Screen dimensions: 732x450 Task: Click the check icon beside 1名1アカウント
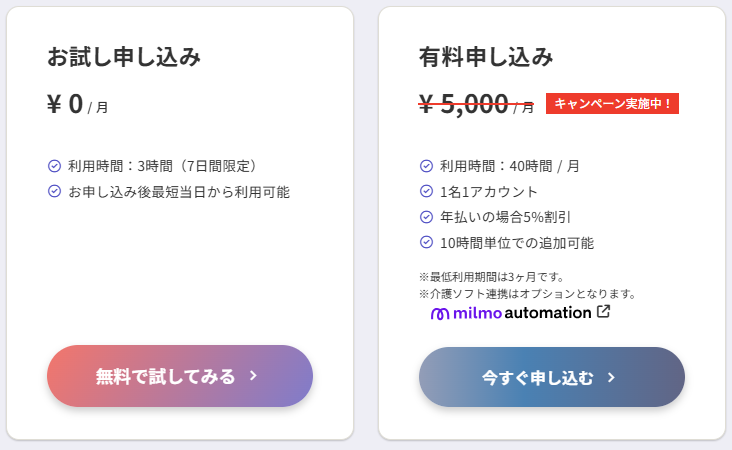426,191
